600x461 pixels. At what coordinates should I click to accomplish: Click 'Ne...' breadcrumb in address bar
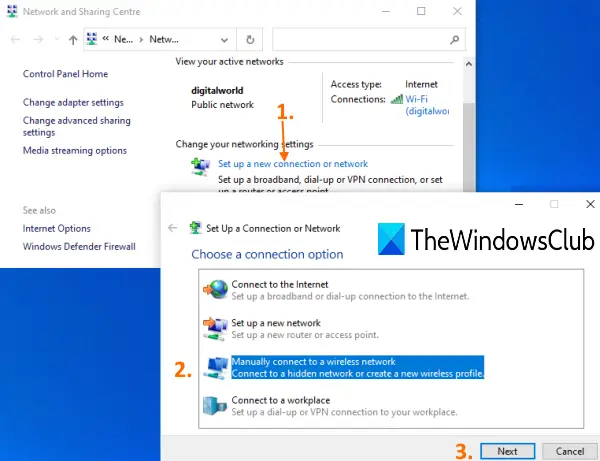(123, 39)
